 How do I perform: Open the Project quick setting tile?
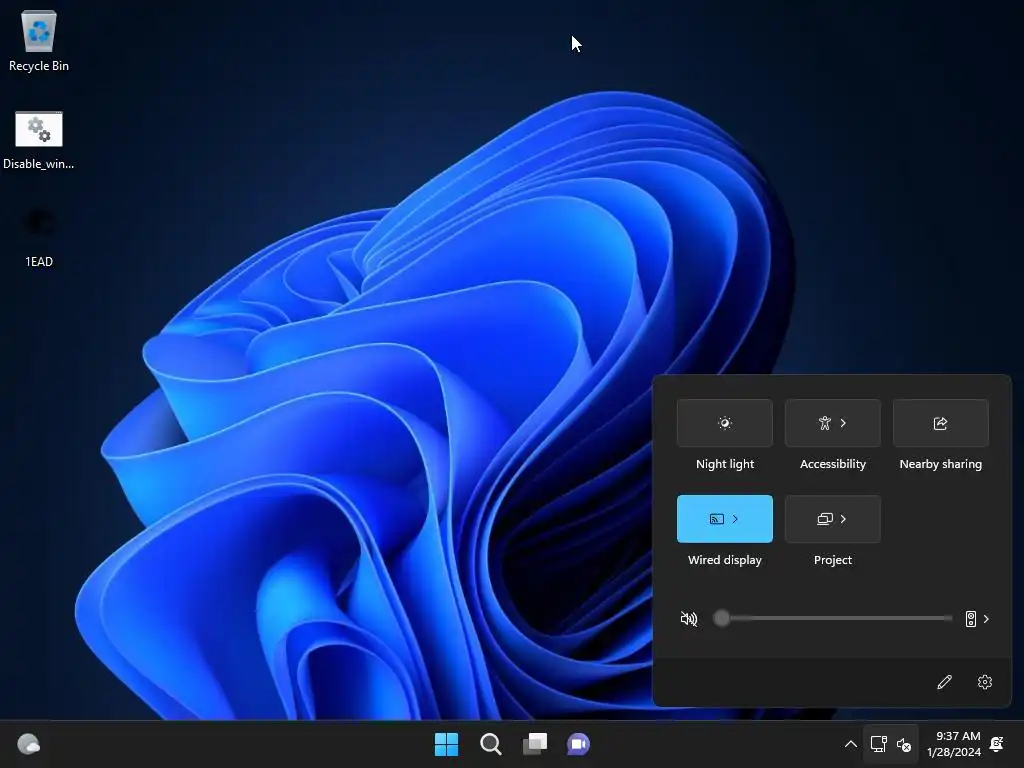[833, 519]
